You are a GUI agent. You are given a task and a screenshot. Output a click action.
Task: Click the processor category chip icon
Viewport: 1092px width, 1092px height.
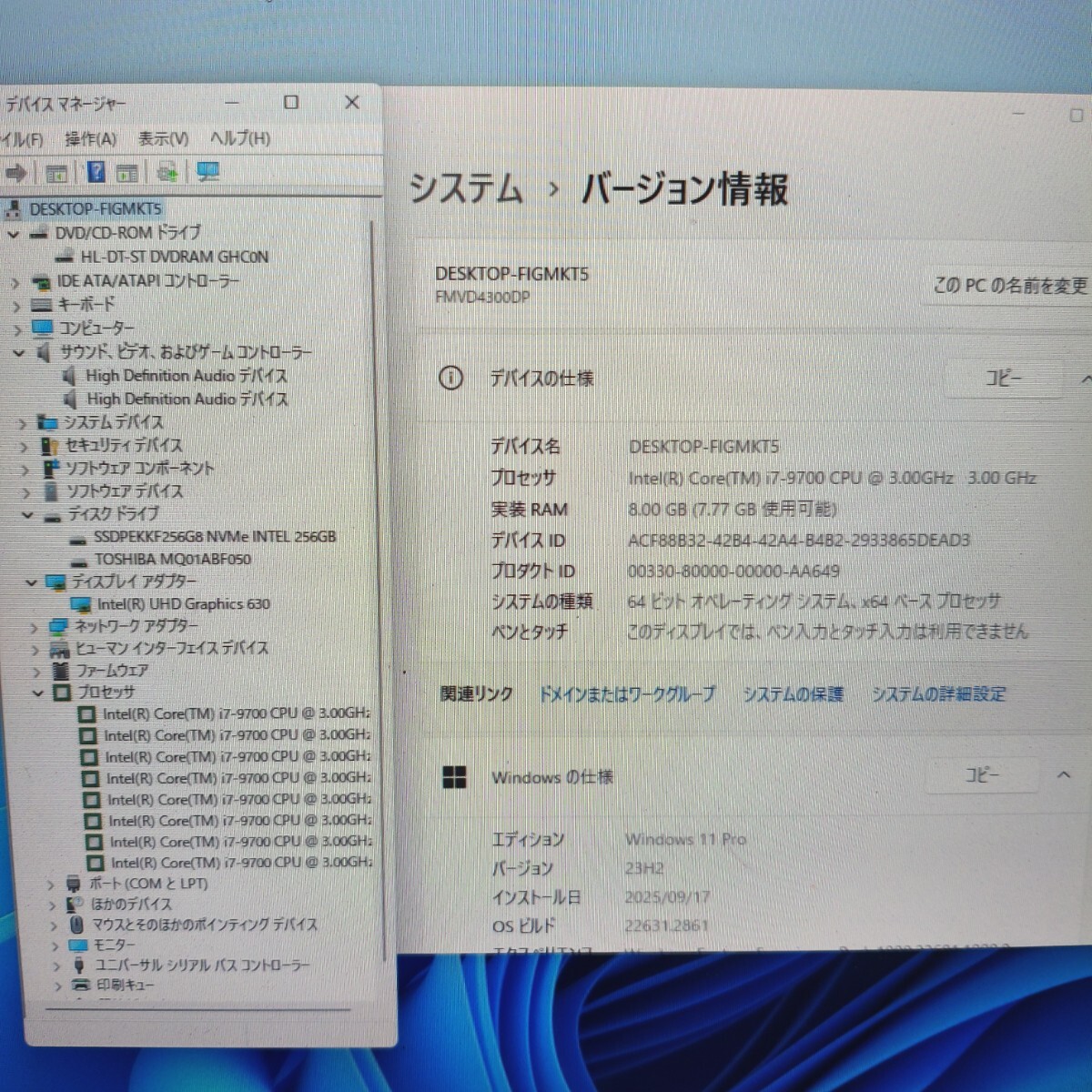[62, 693]
